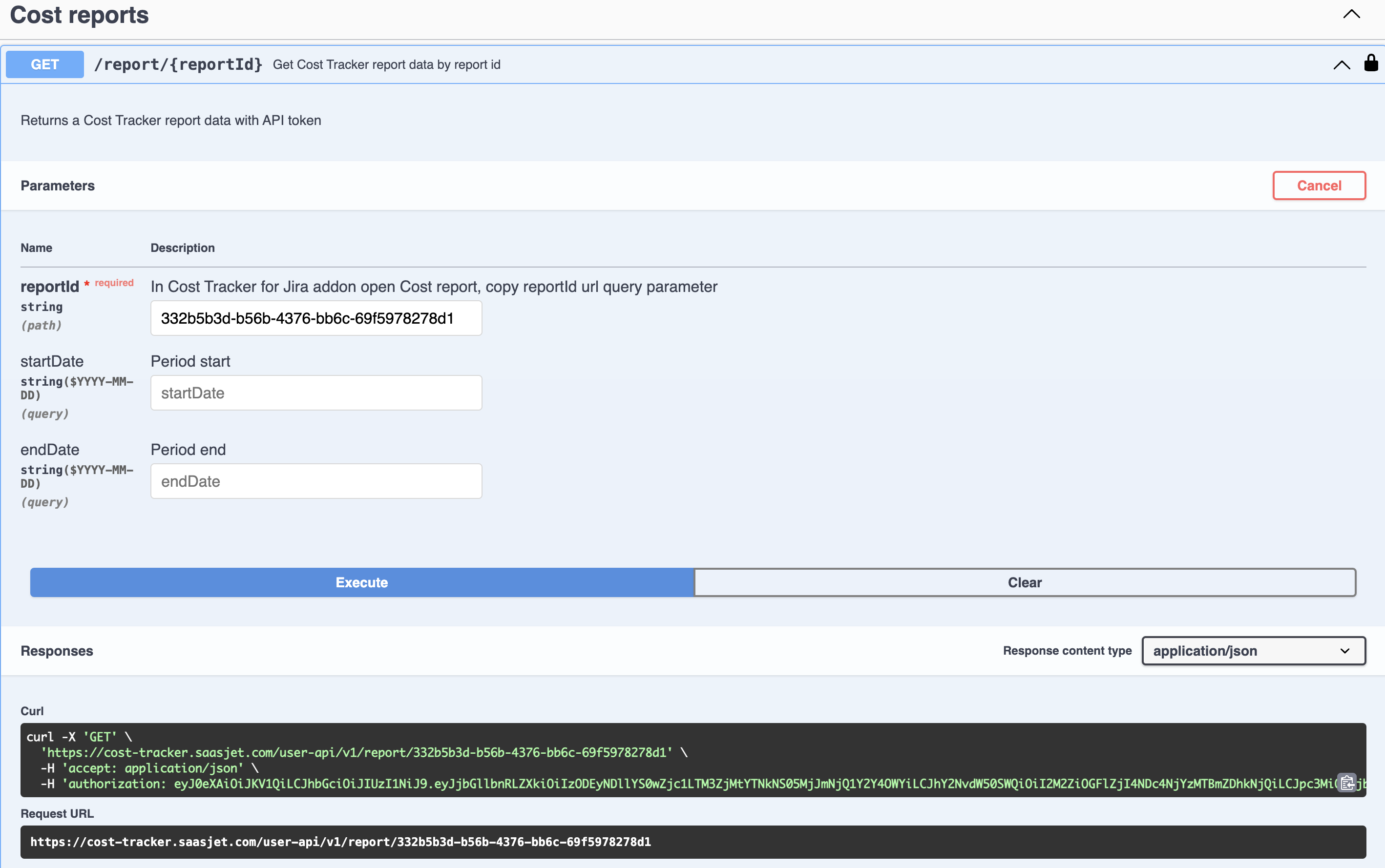Viewport: 1385px width, 868px height.
Task: Focus the reportId input field
Action: [x=316, y=318]
